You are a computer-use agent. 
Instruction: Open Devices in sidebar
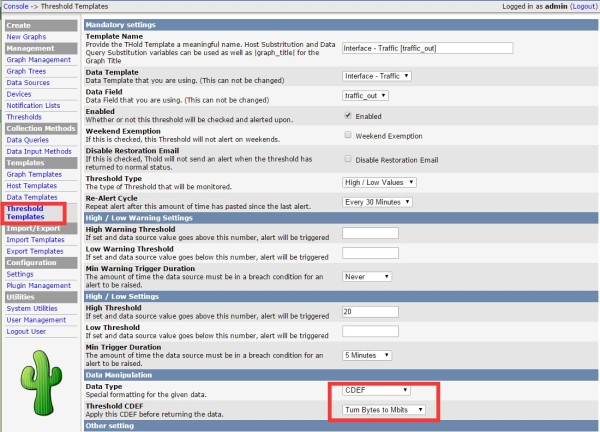pyautogui.click(x=19, y=94)
